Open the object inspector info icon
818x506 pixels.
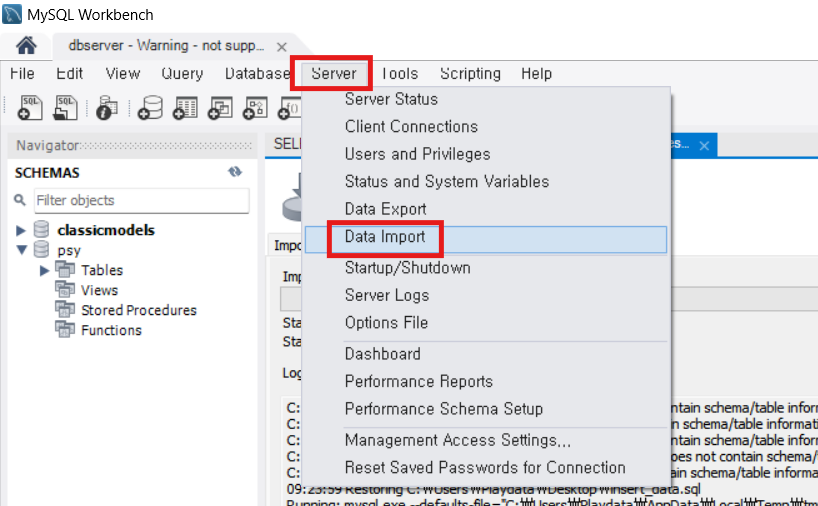[x=106, y=108]
